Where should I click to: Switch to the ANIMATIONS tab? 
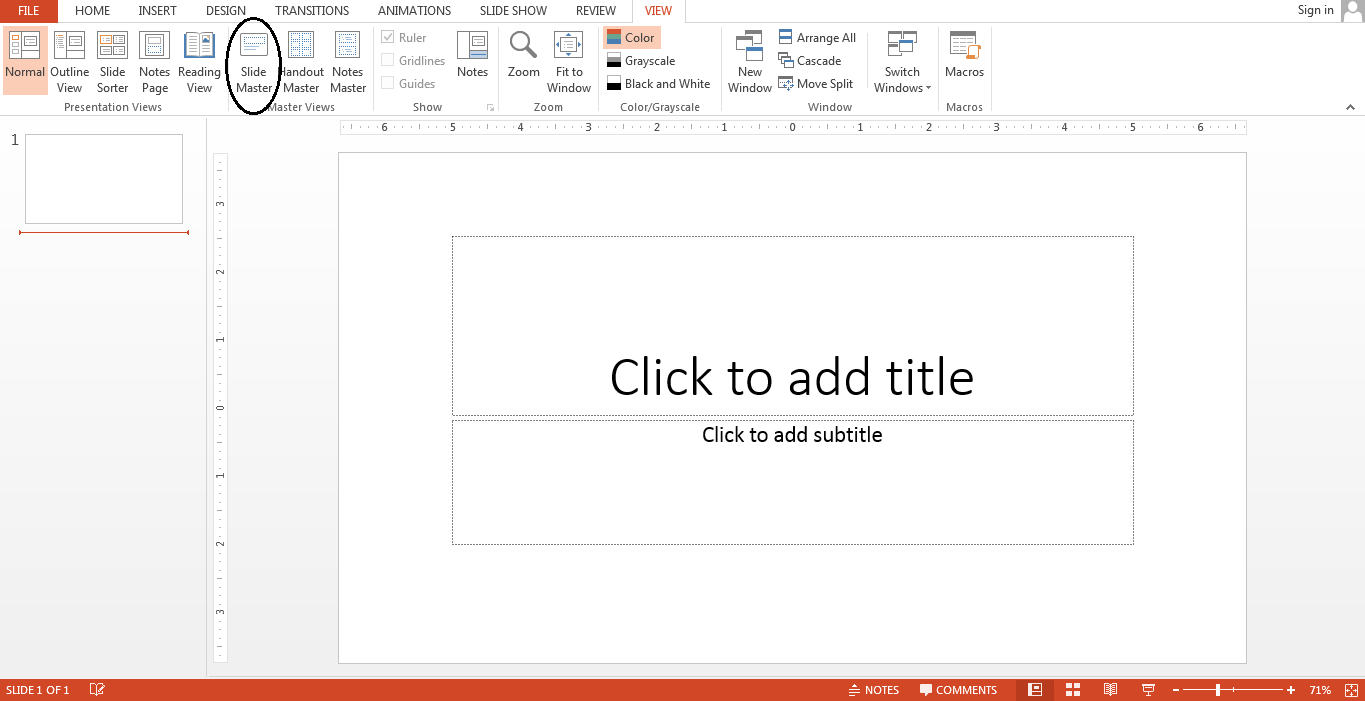414,11
